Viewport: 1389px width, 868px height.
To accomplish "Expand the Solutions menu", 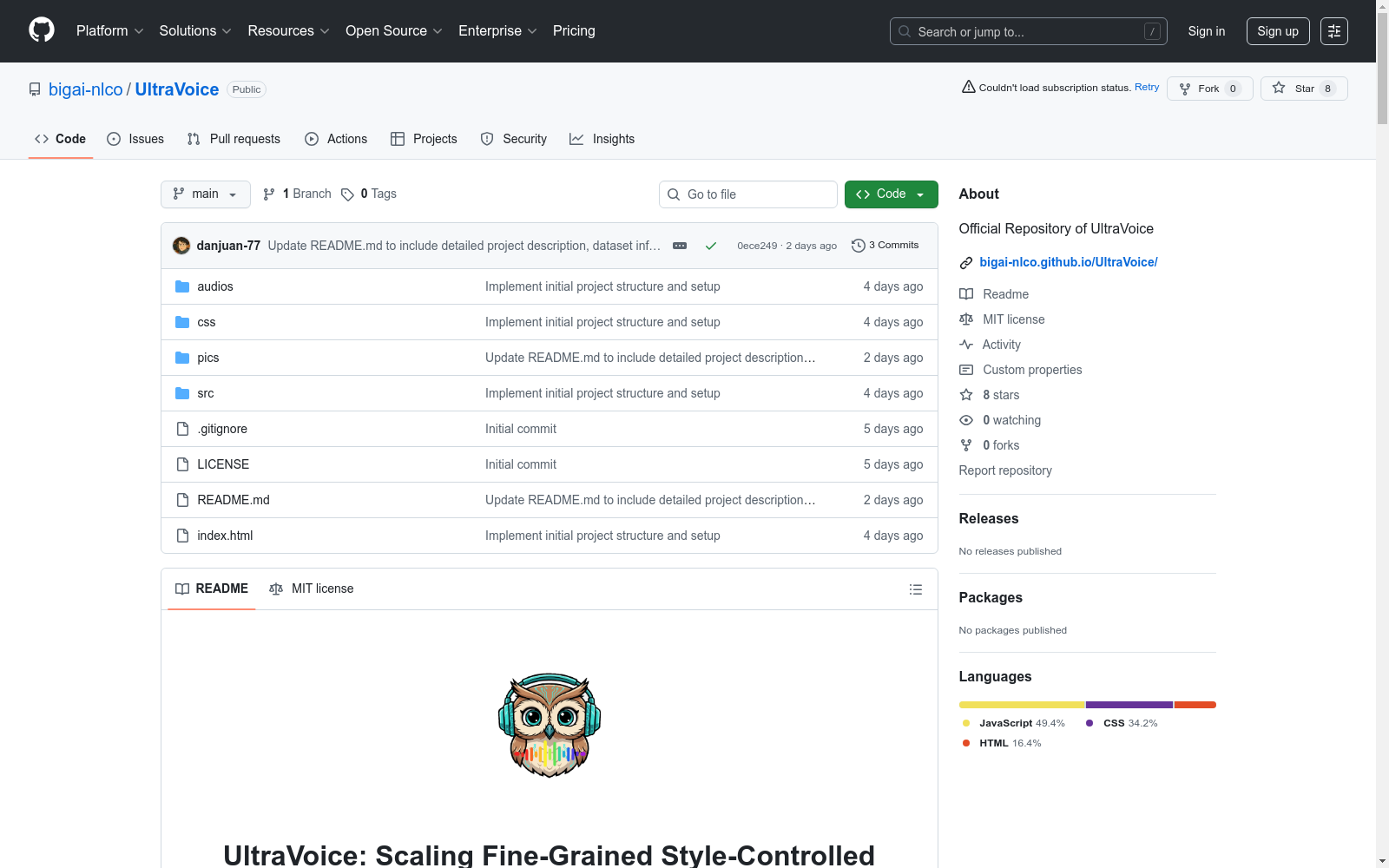I will [195, 31].
